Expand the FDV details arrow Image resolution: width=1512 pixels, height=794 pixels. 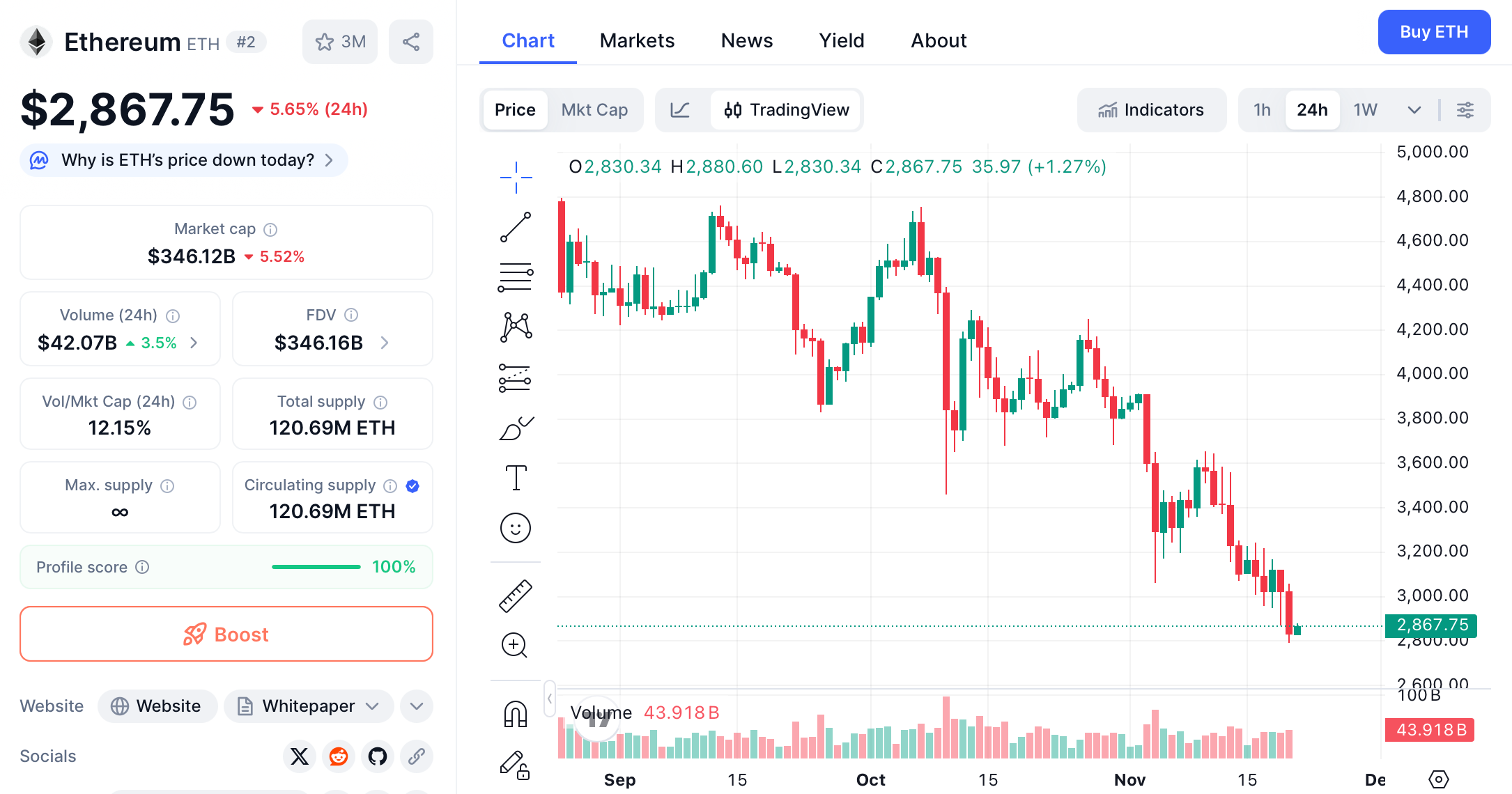[x=385, y=343]
